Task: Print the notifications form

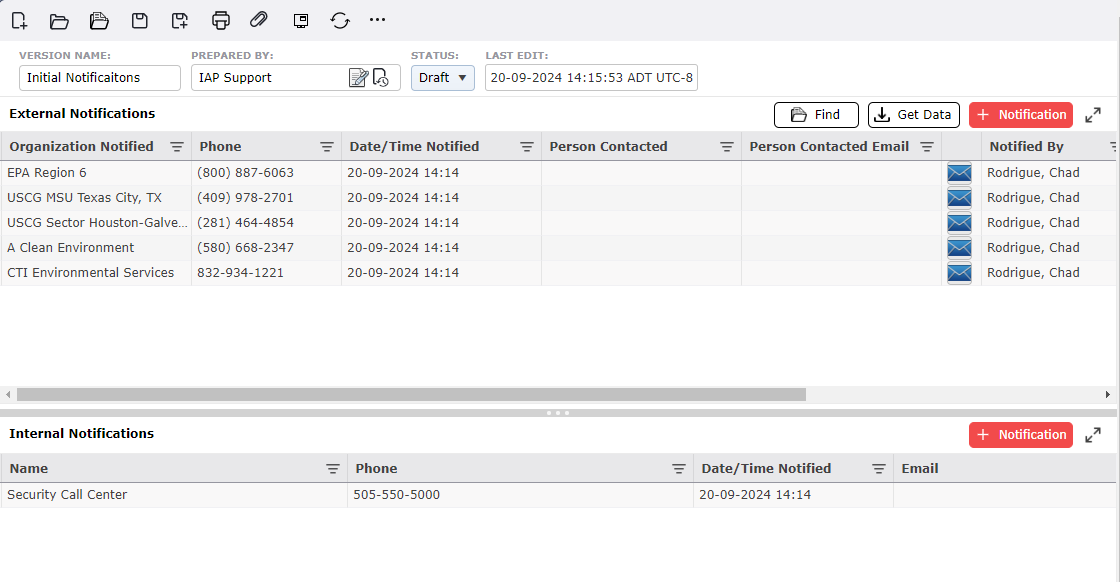Action: (x=221, y=20)
